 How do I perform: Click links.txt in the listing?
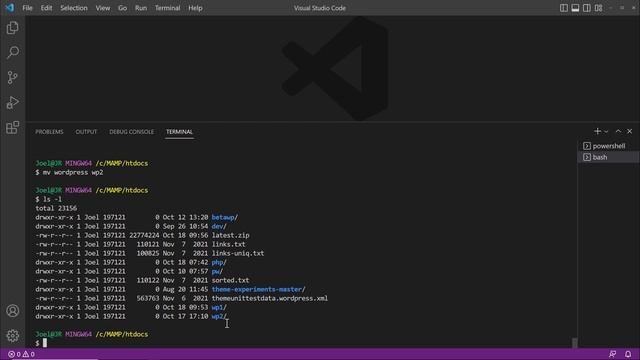coord(229,244)
